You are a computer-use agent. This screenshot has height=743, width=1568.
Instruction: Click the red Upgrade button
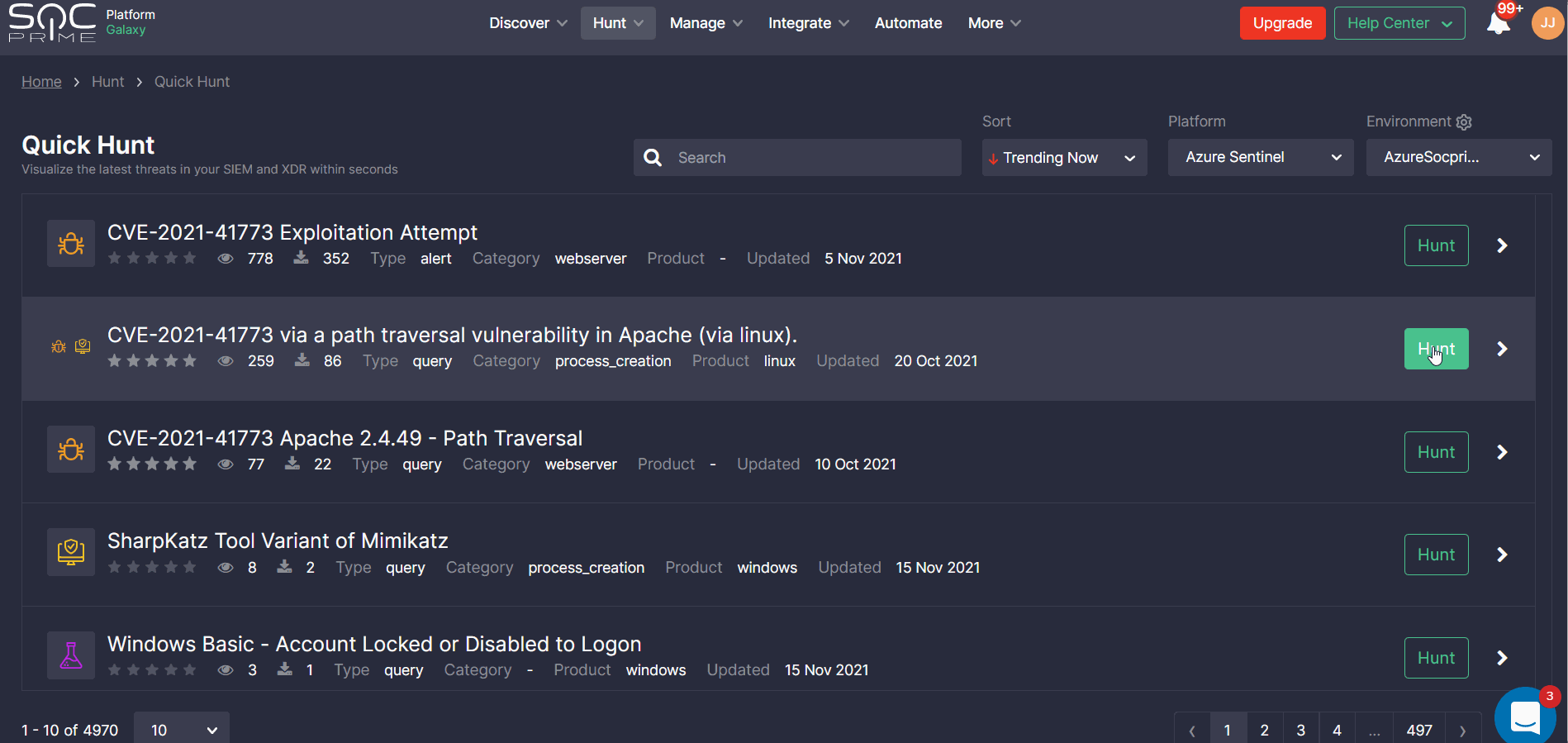click(x=1282, y=23)
